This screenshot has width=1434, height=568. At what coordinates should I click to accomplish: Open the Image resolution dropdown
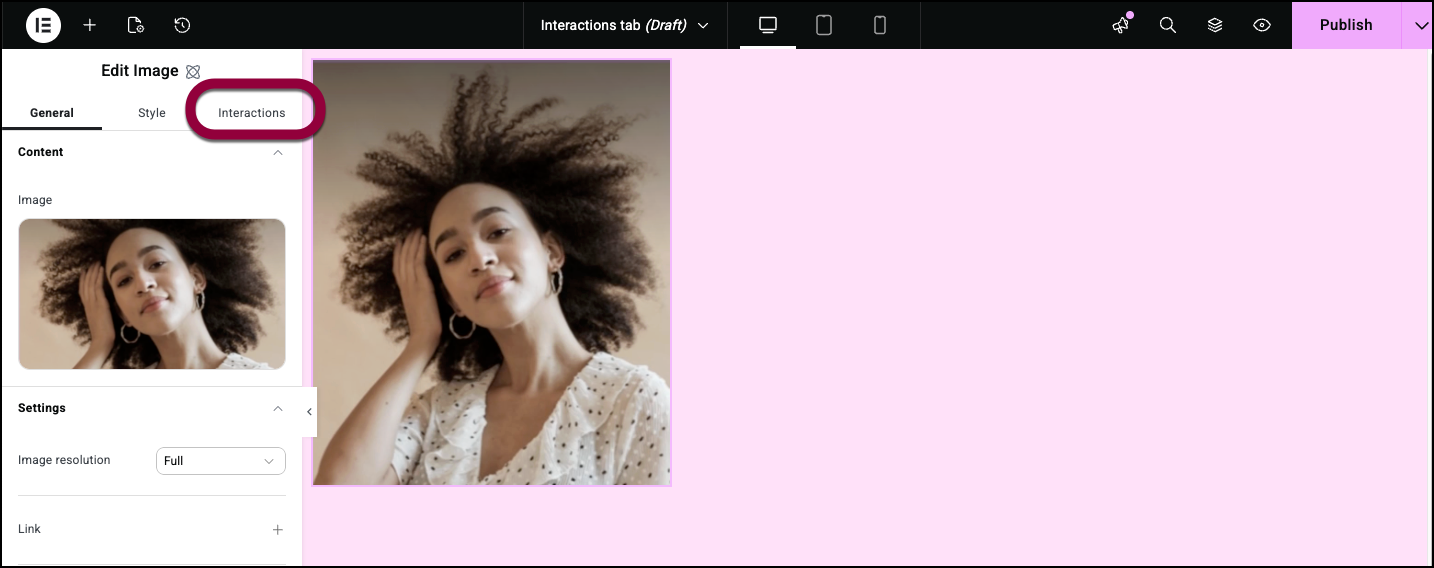pos(221,461)
